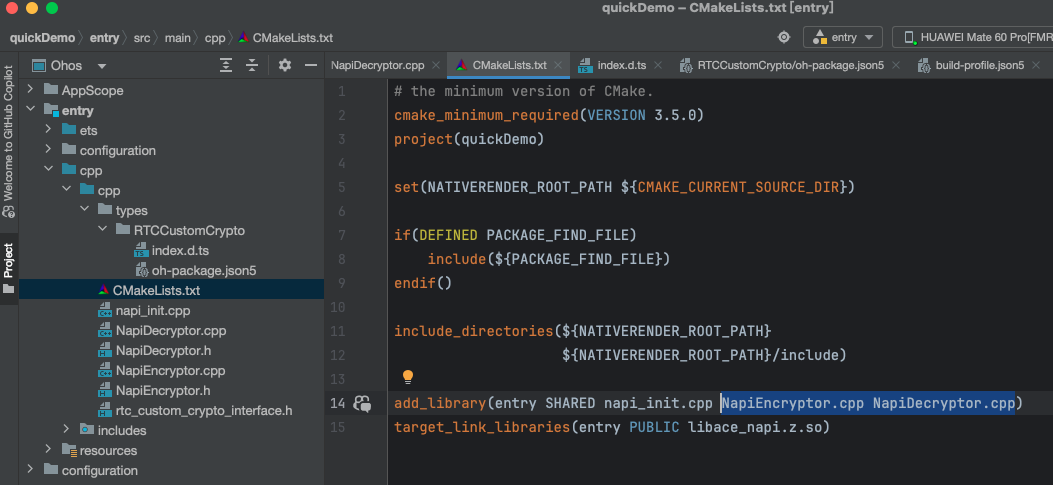This screenshot has width=1053, height=485.
Task: Open the entry run configuration dropdown
Action: pos(843,37)
